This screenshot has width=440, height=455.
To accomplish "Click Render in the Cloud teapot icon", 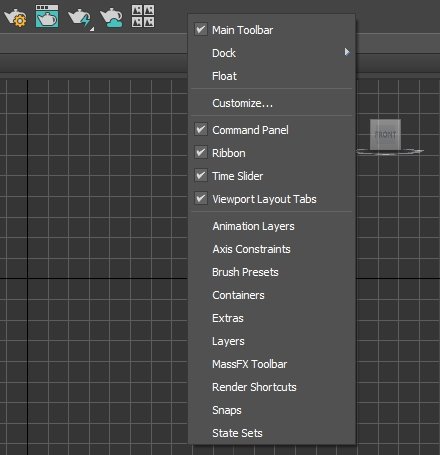I will coord(112,18).
